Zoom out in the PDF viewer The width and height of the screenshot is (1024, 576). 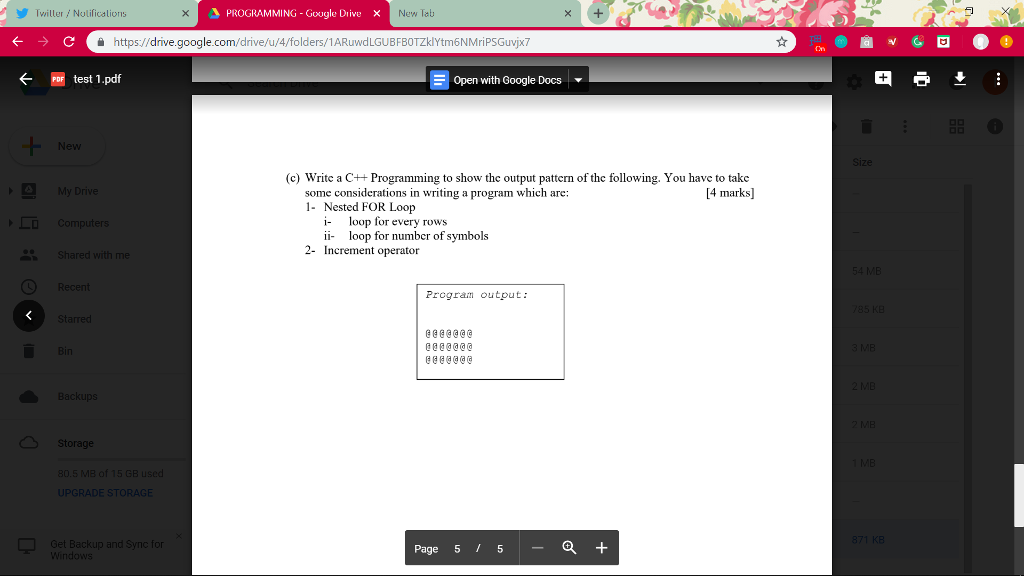pyautogui.click(x=537, y=548)
